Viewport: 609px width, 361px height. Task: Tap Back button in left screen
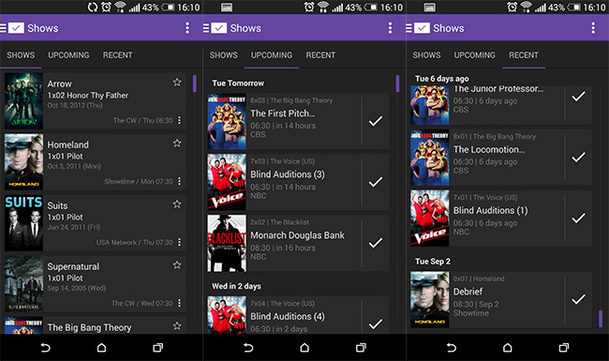click(x=45, y=347)
